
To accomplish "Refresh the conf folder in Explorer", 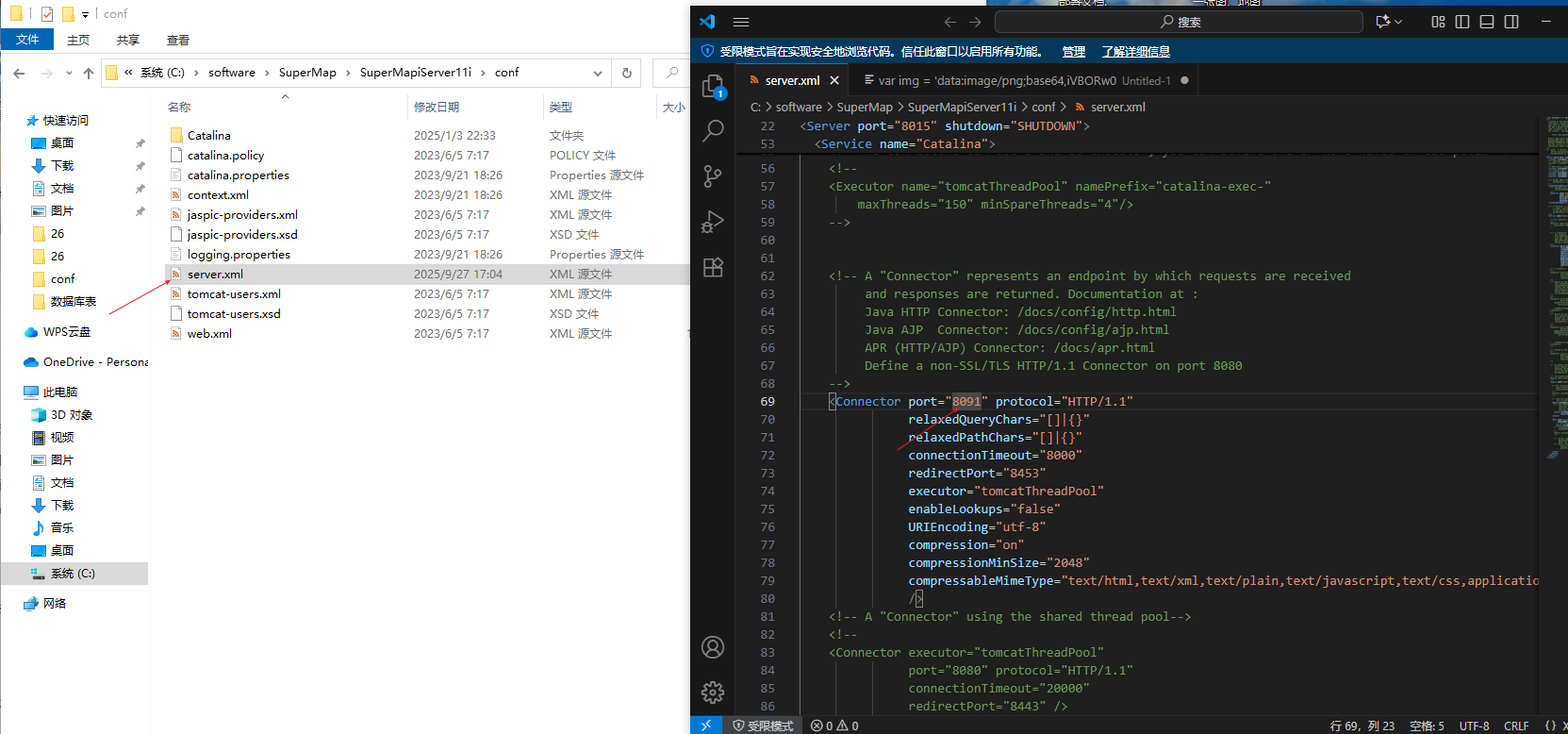I will point(627,73).
